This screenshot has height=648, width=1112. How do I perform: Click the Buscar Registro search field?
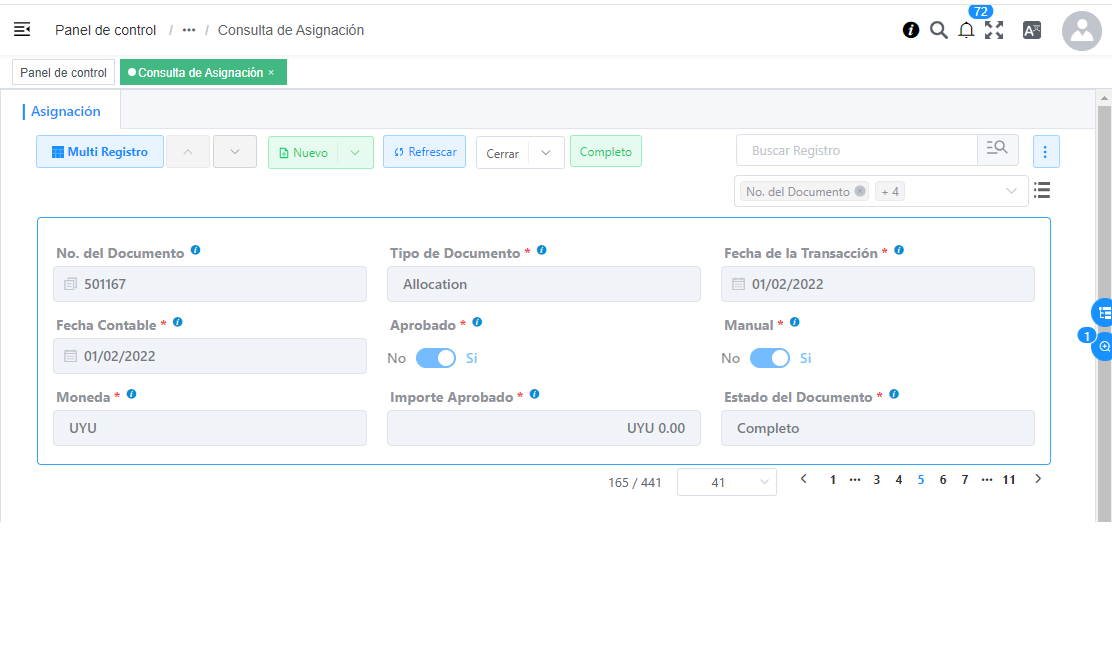856,151
